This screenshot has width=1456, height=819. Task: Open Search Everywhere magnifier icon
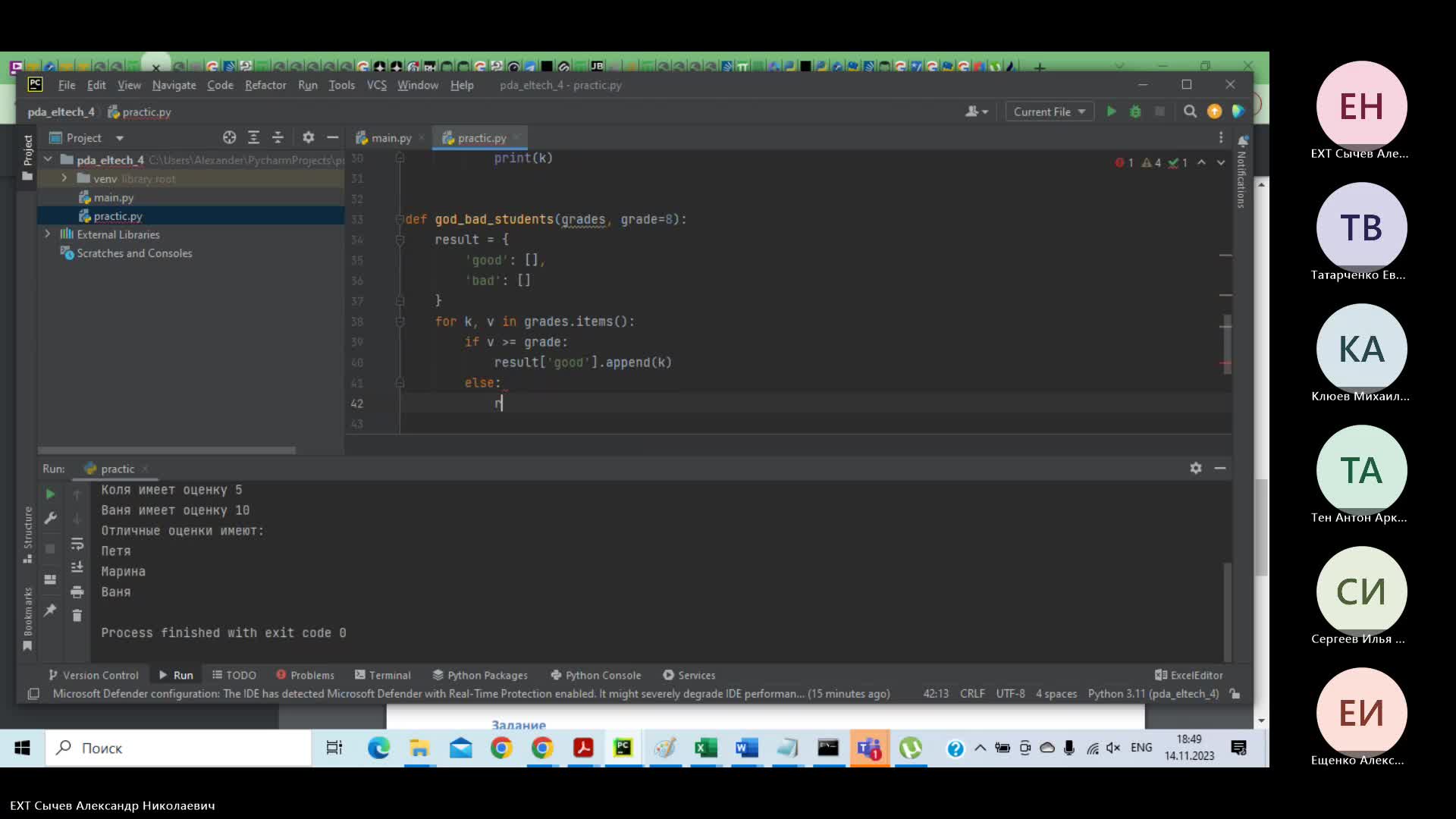pyautogui.click(x=1190, y=111)
